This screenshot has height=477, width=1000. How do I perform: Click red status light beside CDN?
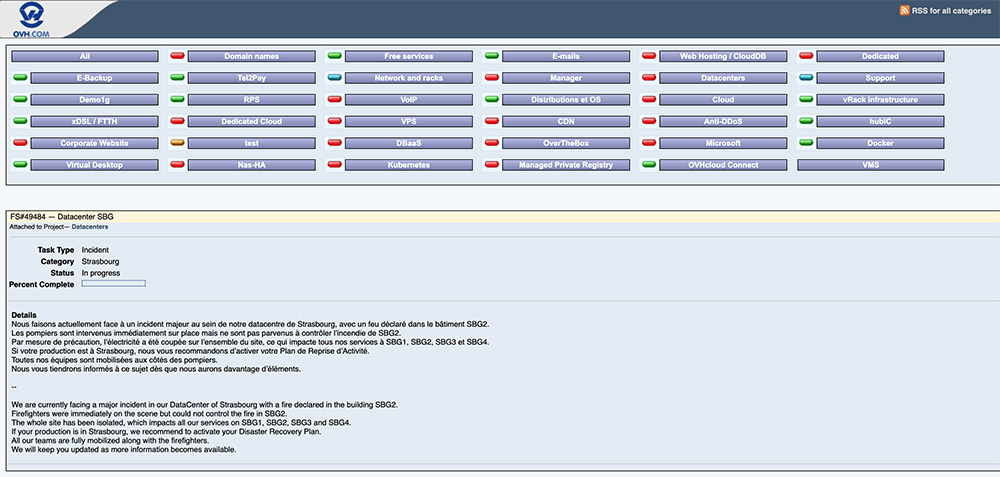point(492,121)
